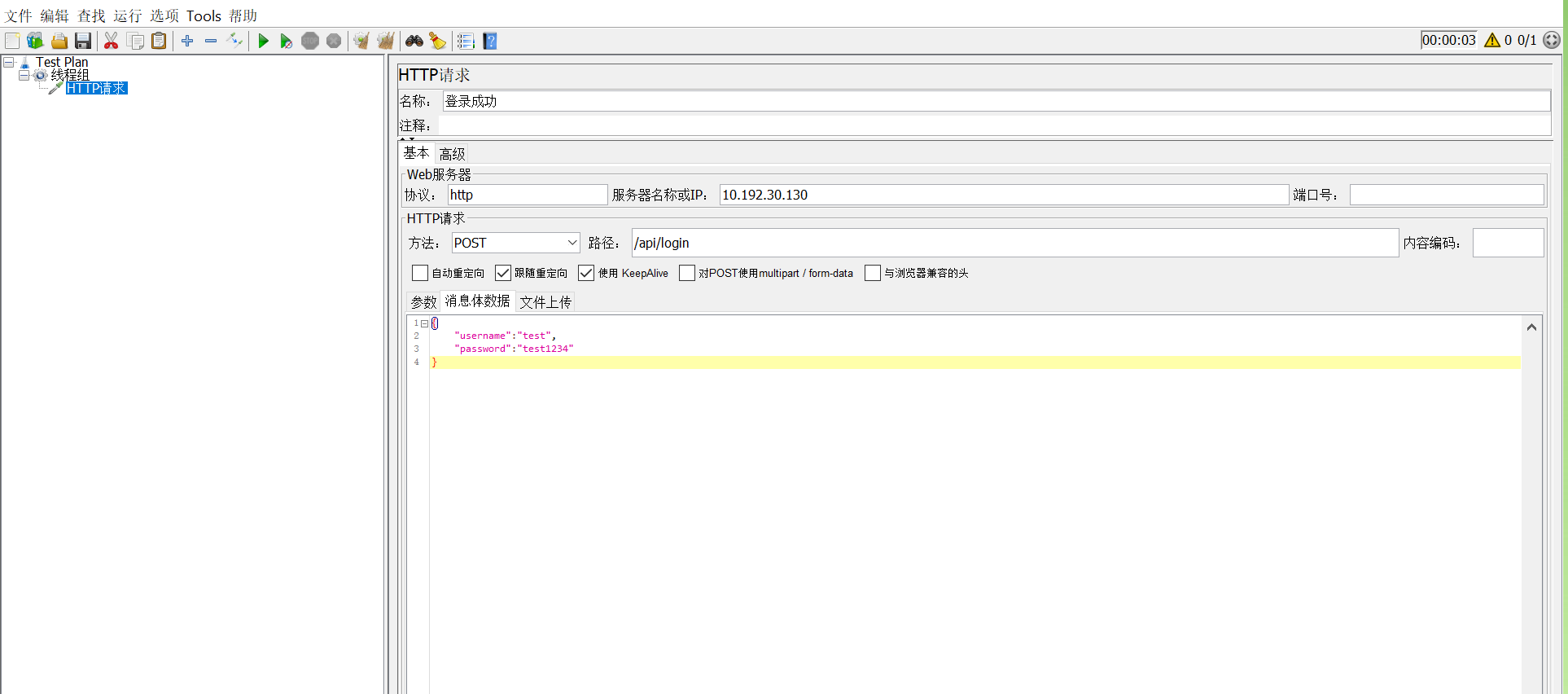Open the 文件 menu

(19, 15)
